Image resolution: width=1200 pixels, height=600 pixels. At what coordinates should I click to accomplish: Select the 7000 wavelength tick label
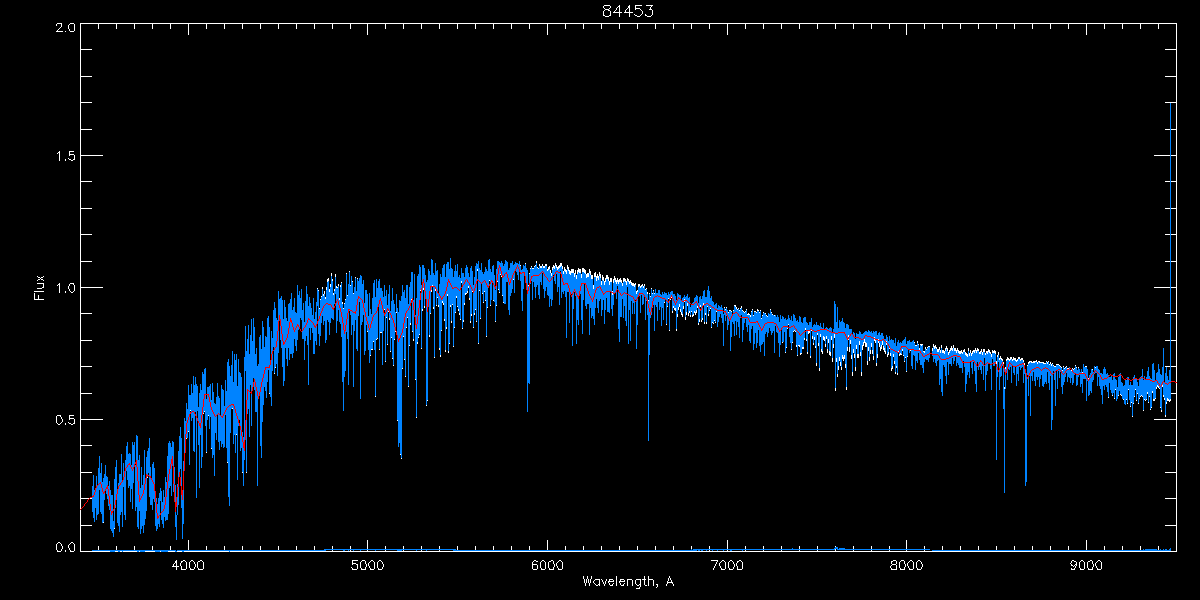tap(727, 564)
